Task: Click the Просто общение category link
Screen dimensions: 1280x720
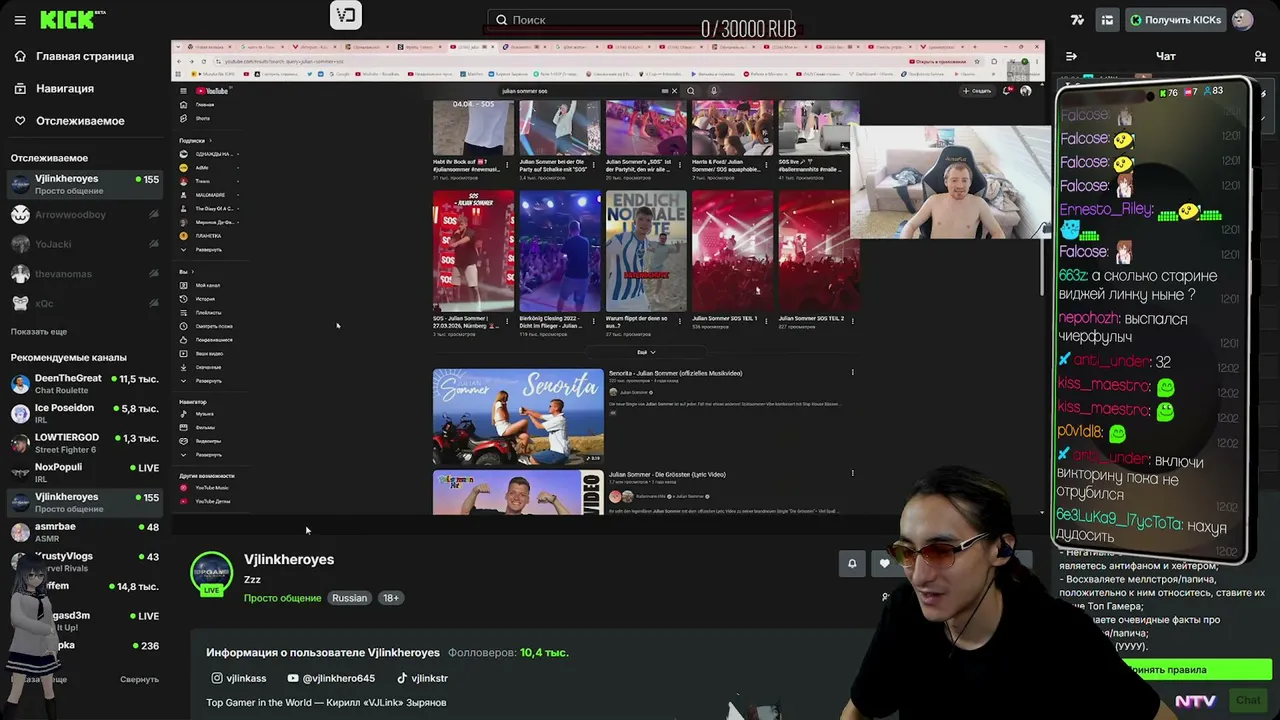Action: (283, 598)
